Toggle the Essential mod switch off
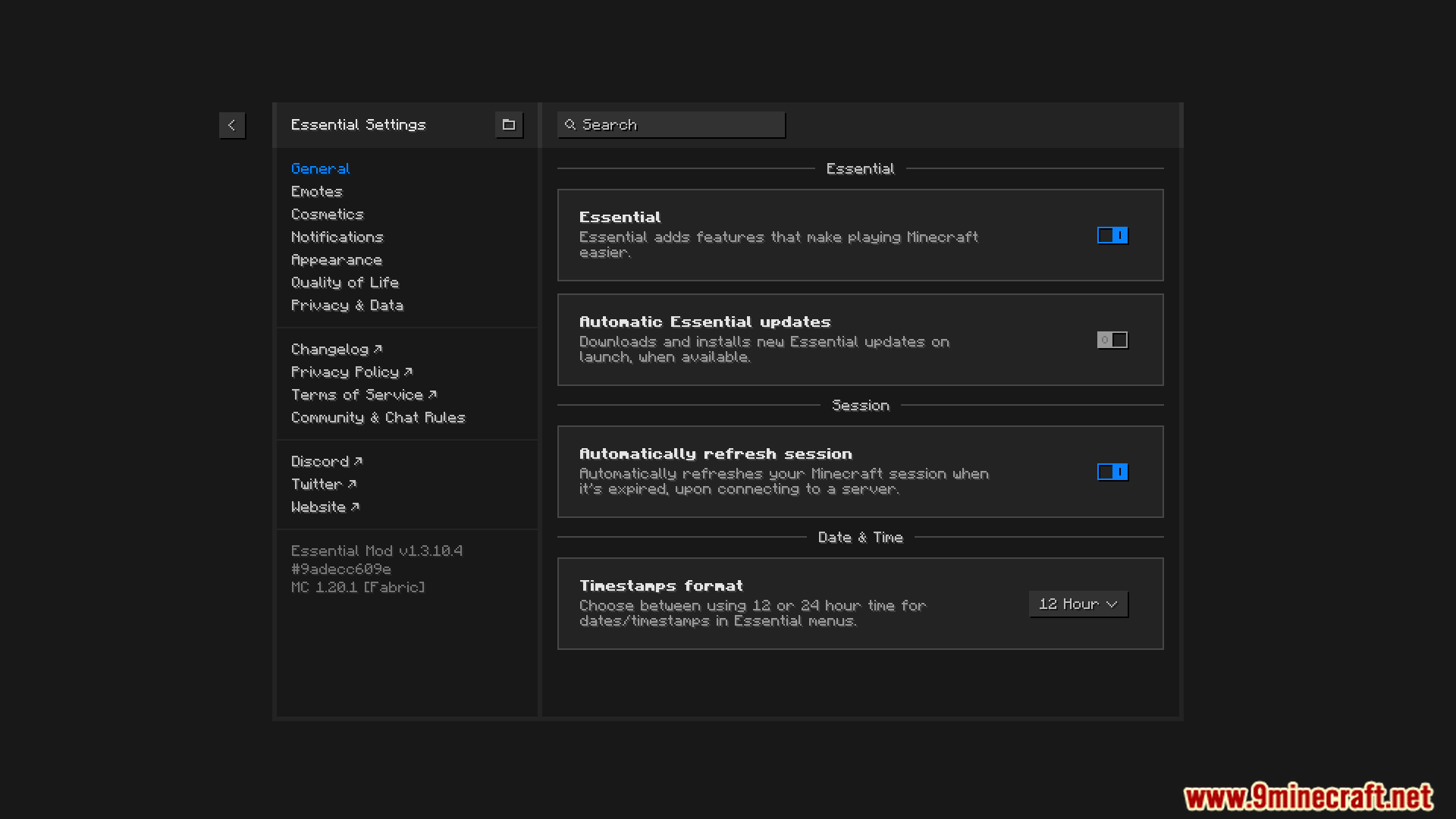Viewport: 1456px width, 819px height. tap(1112, 236)
